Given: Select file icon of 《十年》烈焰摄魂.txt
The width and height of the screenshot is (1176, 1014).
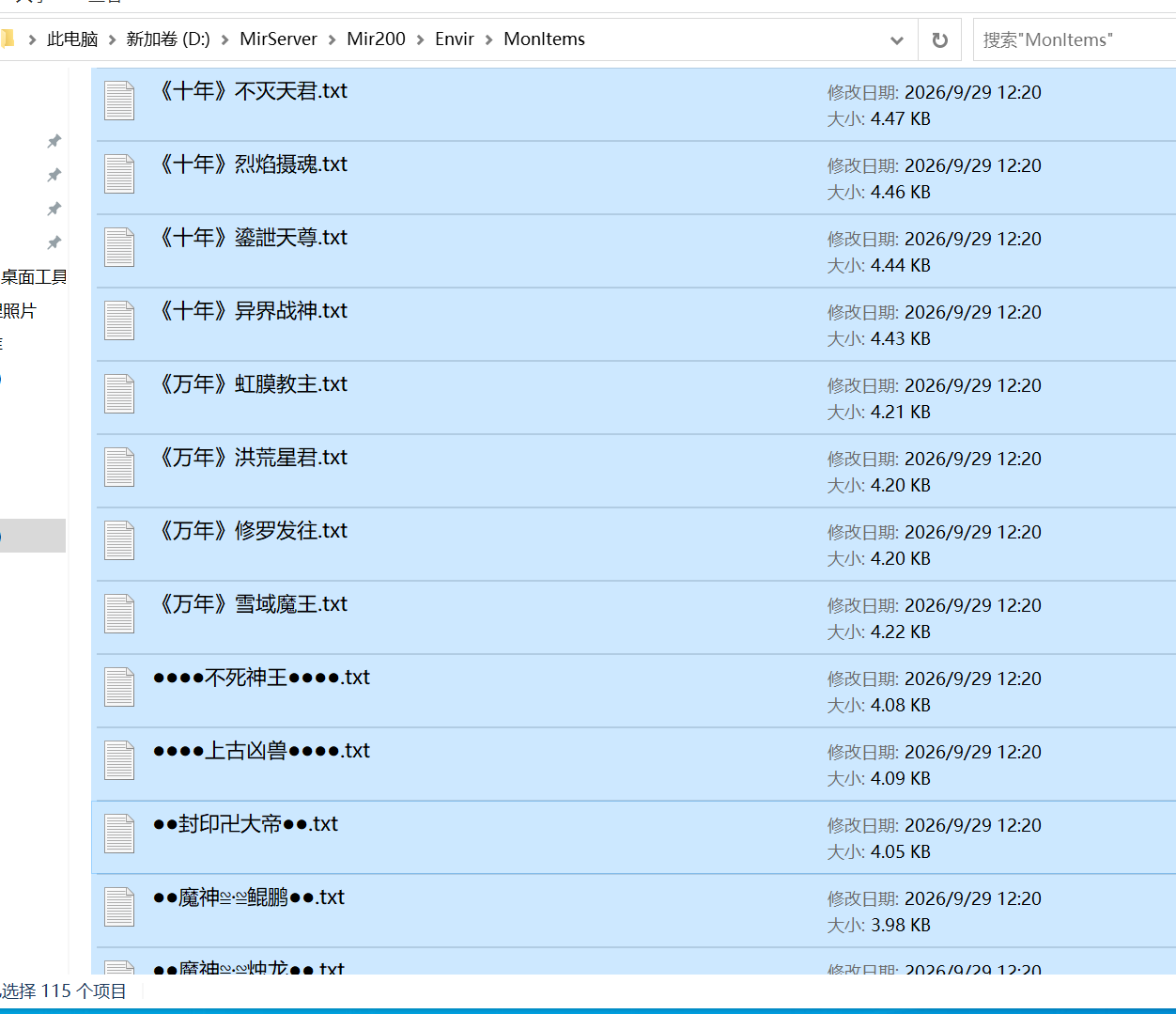Looking at the screenshot, I should pyautogui.click(x=119, y=174).
